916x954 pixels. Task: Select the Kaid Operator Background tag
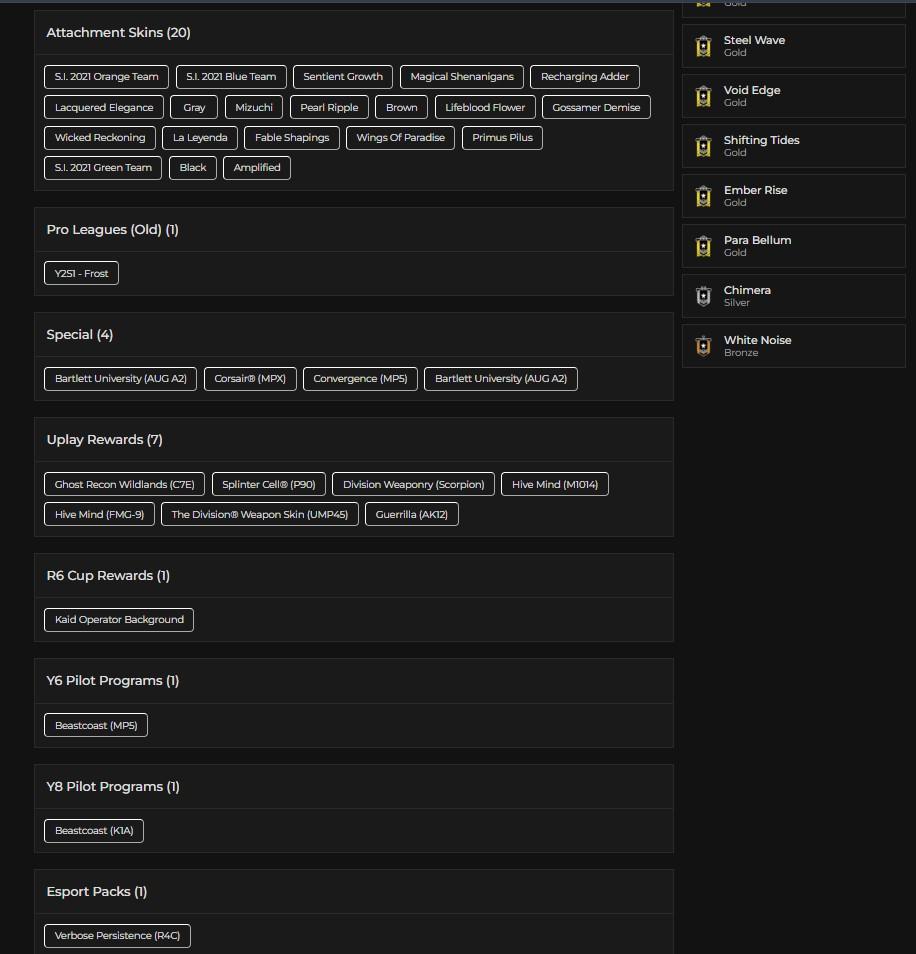[119, 619]
